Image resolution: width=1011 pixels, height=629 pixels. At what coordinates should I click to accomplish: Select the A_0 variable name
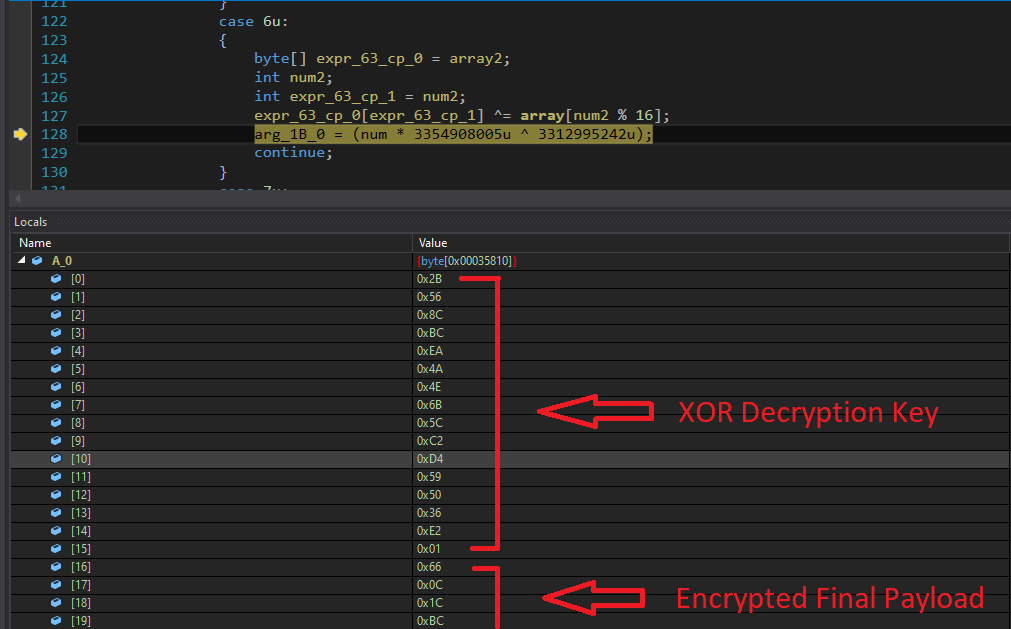tap(62, 261)
